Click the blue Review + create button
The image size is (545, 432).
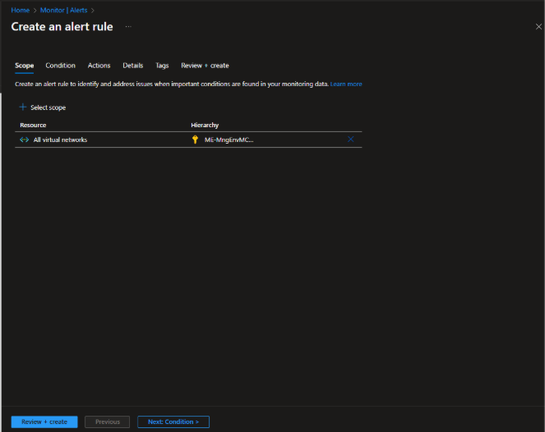[44, 422]
